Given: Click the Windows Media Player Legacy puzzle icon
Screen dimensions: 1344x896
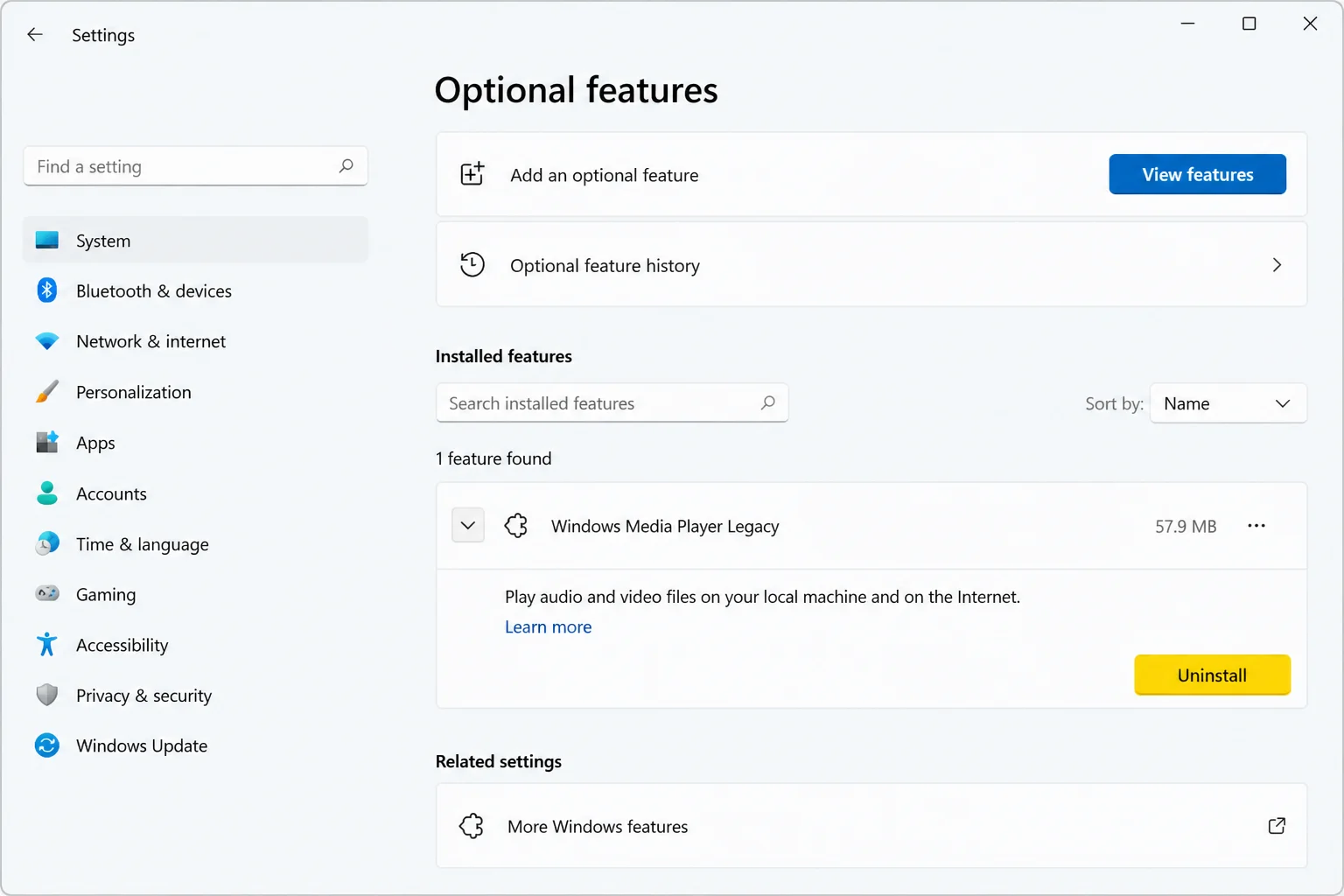Looking at the screenshot, I should pyautogui.click(x=516, y=526).
